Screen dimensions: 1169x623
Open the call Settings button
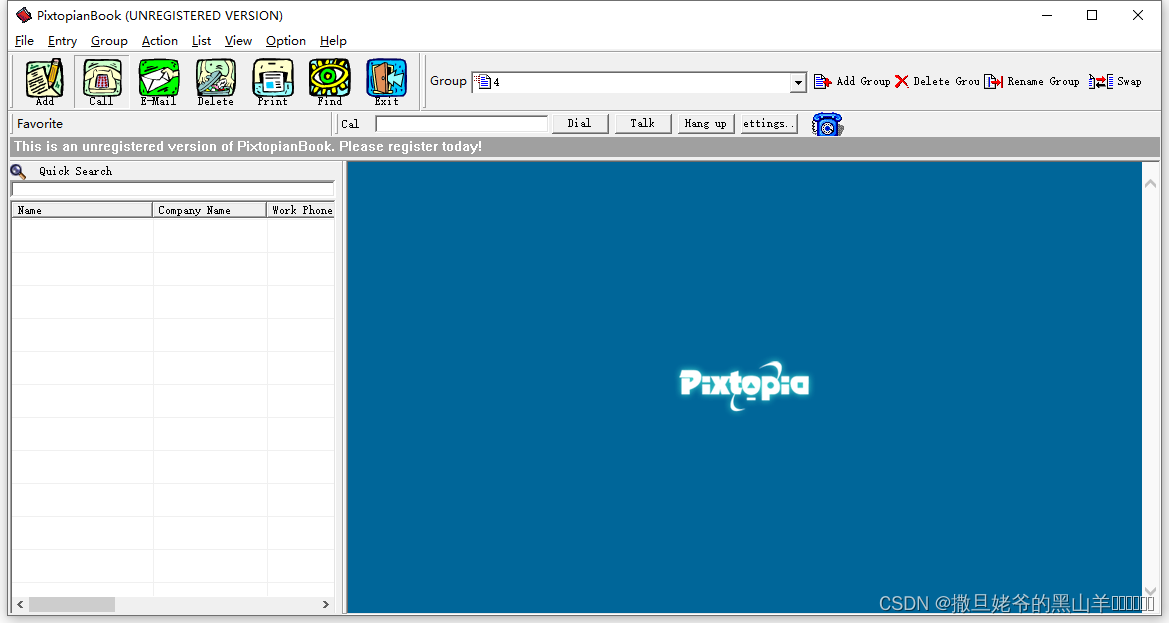tap(769, 124)
